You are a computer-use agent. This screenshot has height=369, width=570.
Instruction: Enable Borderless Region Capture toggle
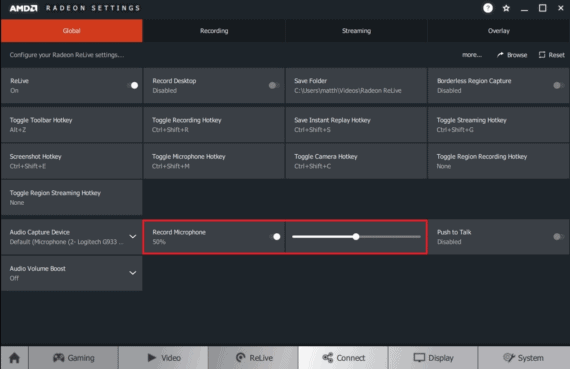coord(558,85)
